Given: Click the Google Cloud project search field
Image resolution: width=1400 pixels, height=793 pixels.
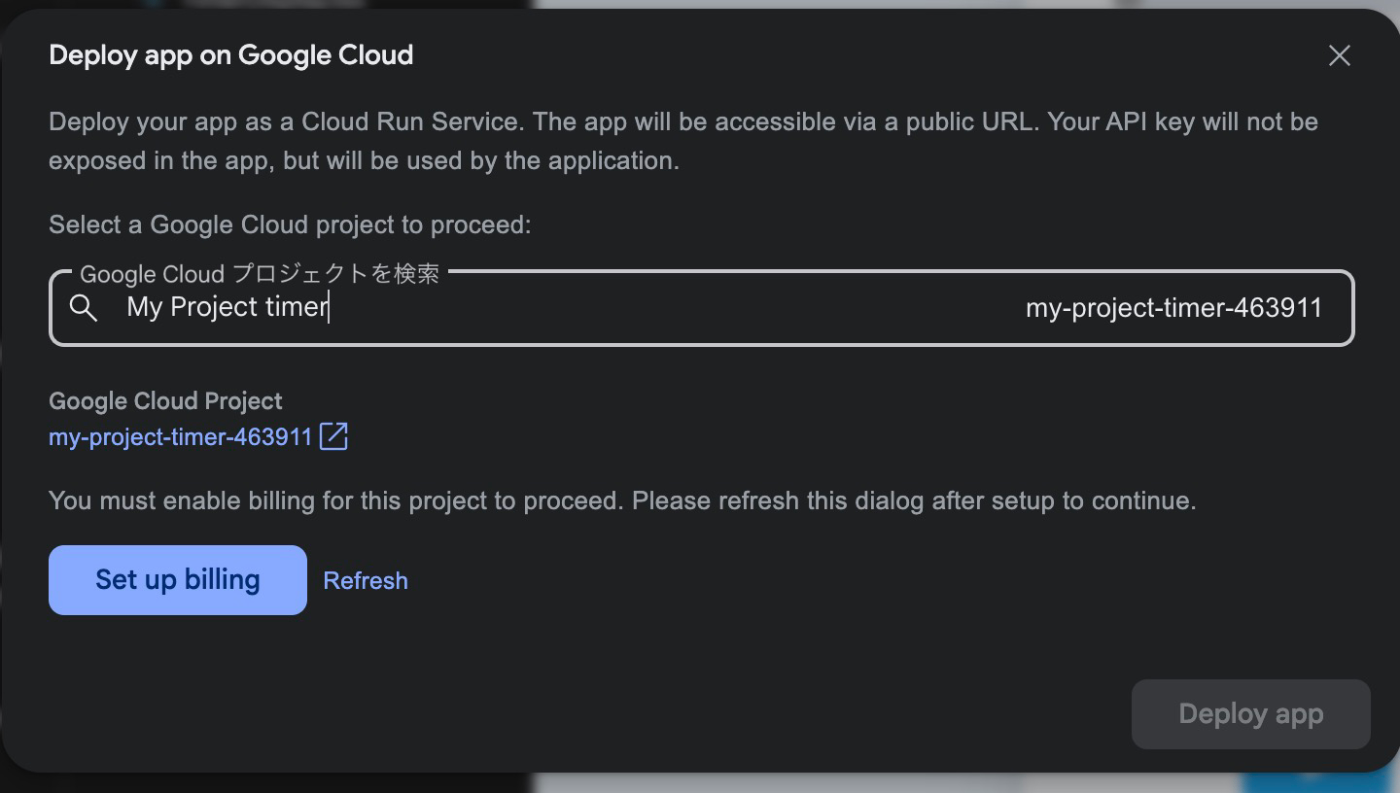Looking at the screenshot, I should point(701,308).
